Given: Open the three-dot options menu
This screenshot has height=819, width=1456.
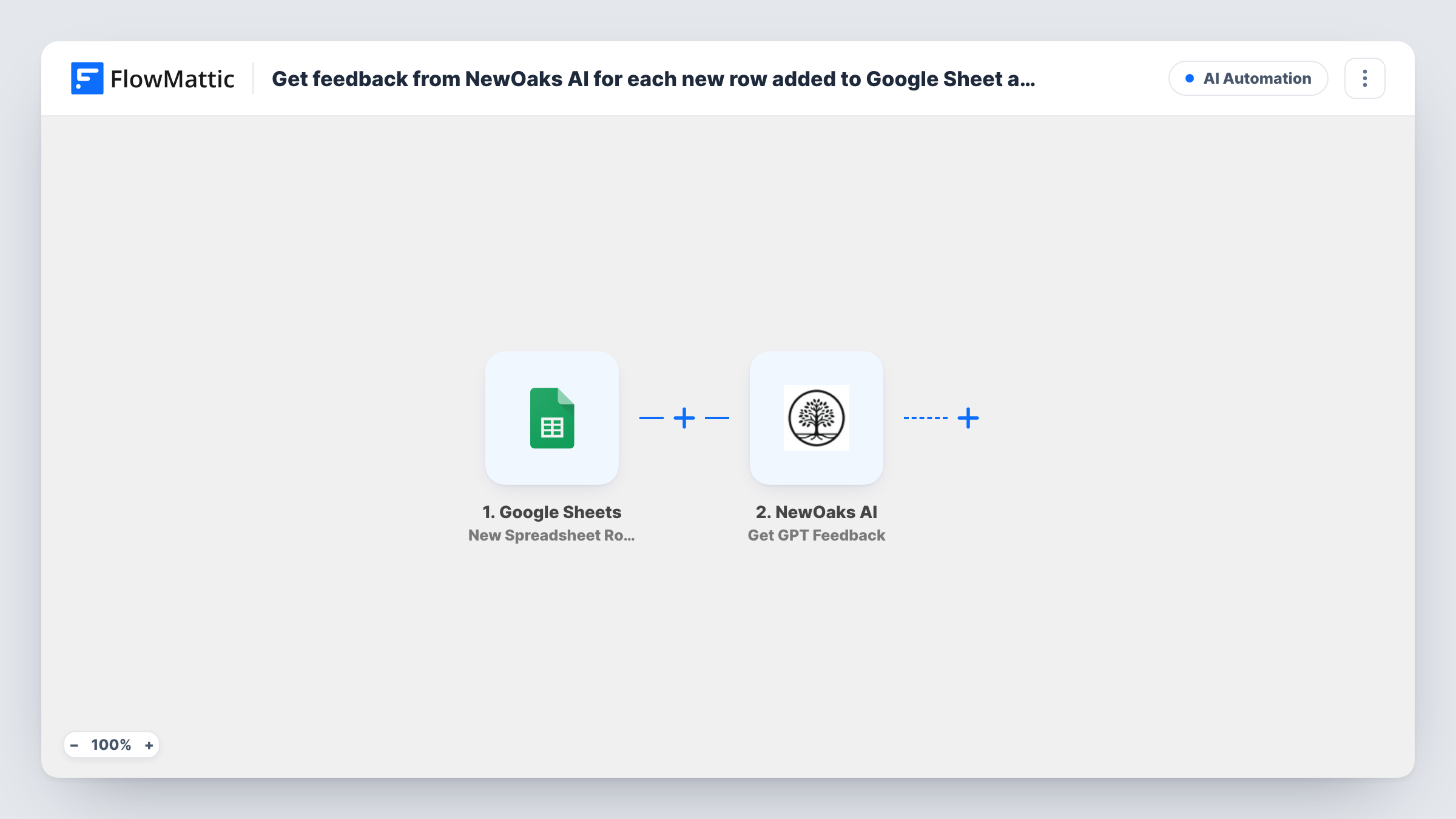Looking at the screenshot, I should tap(1364, 78).
